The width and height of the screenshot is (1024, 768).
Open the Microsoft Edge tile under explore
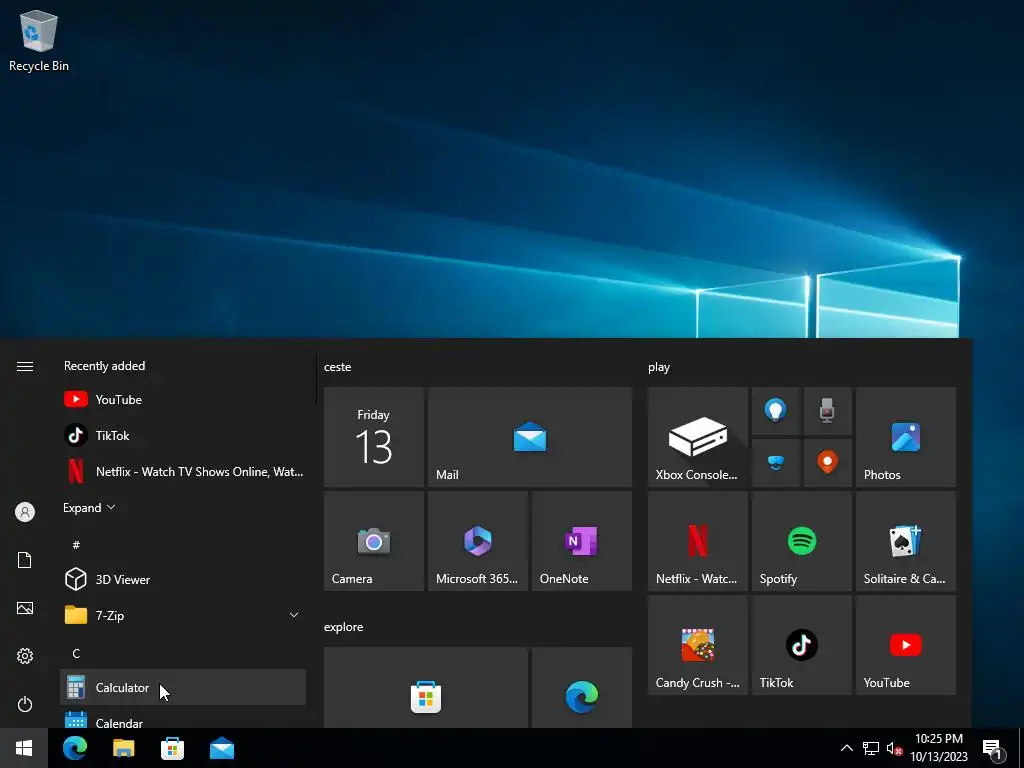582,687
